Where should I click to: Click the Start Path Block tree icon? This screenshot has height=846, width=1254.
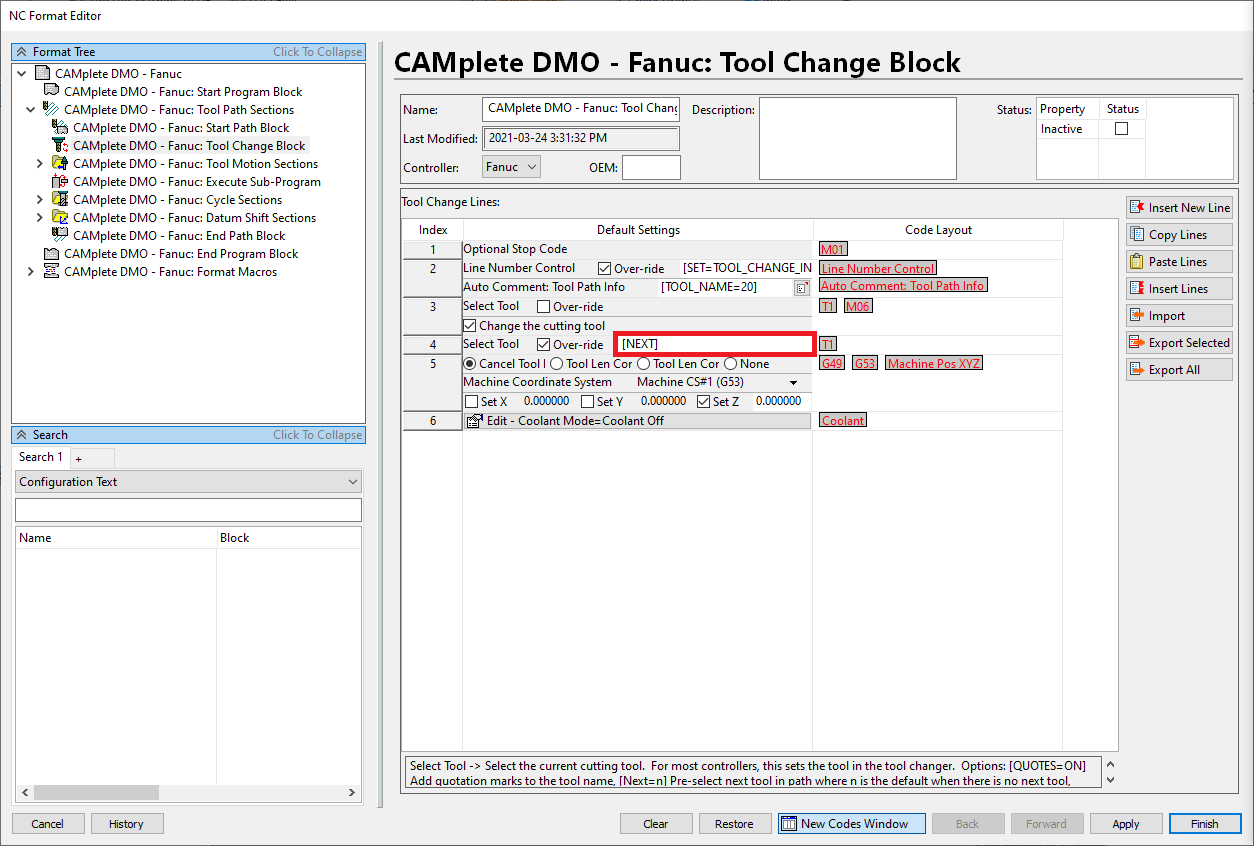click(60, 127)
